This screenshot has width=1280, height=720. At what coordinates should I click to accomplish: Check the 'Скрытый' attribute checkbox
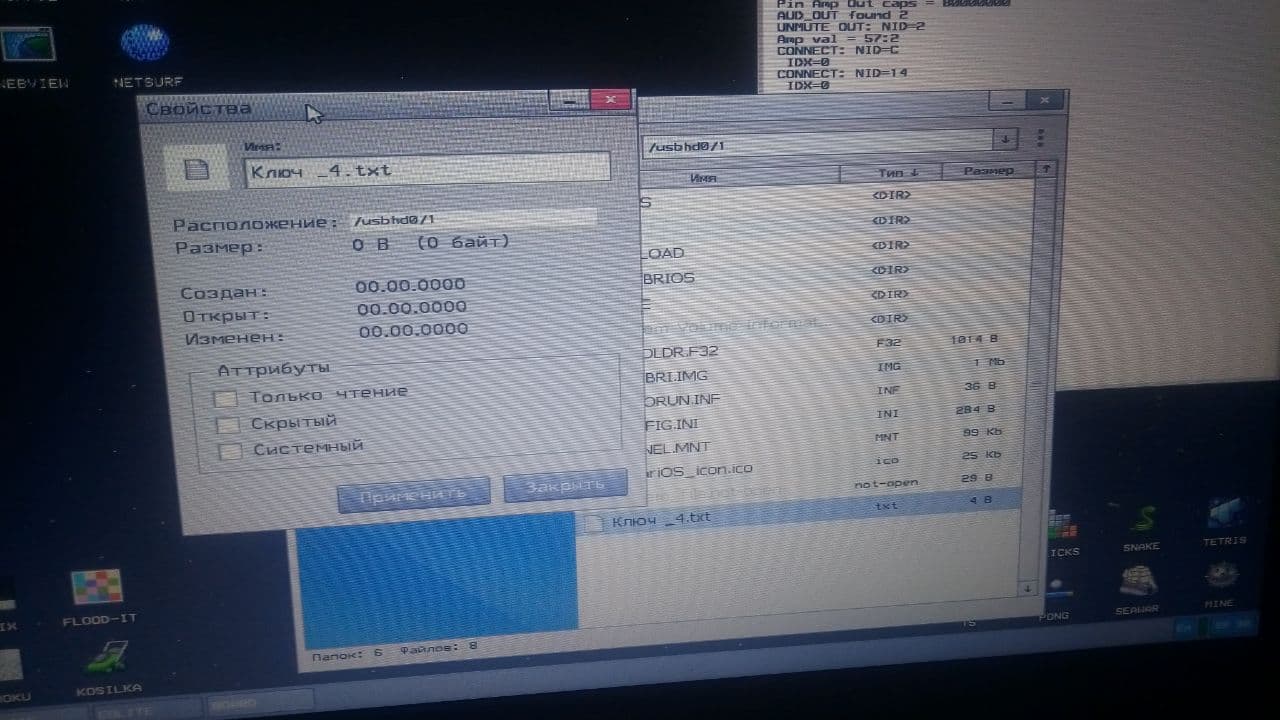228,425
